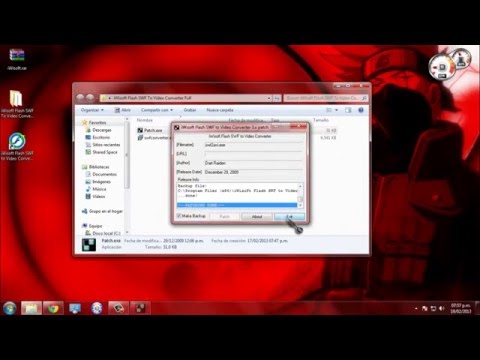Viewport: 480px width, 360px height.
Task: Click Abrir in the Explorer toolbar
Action: click(123, 110)
